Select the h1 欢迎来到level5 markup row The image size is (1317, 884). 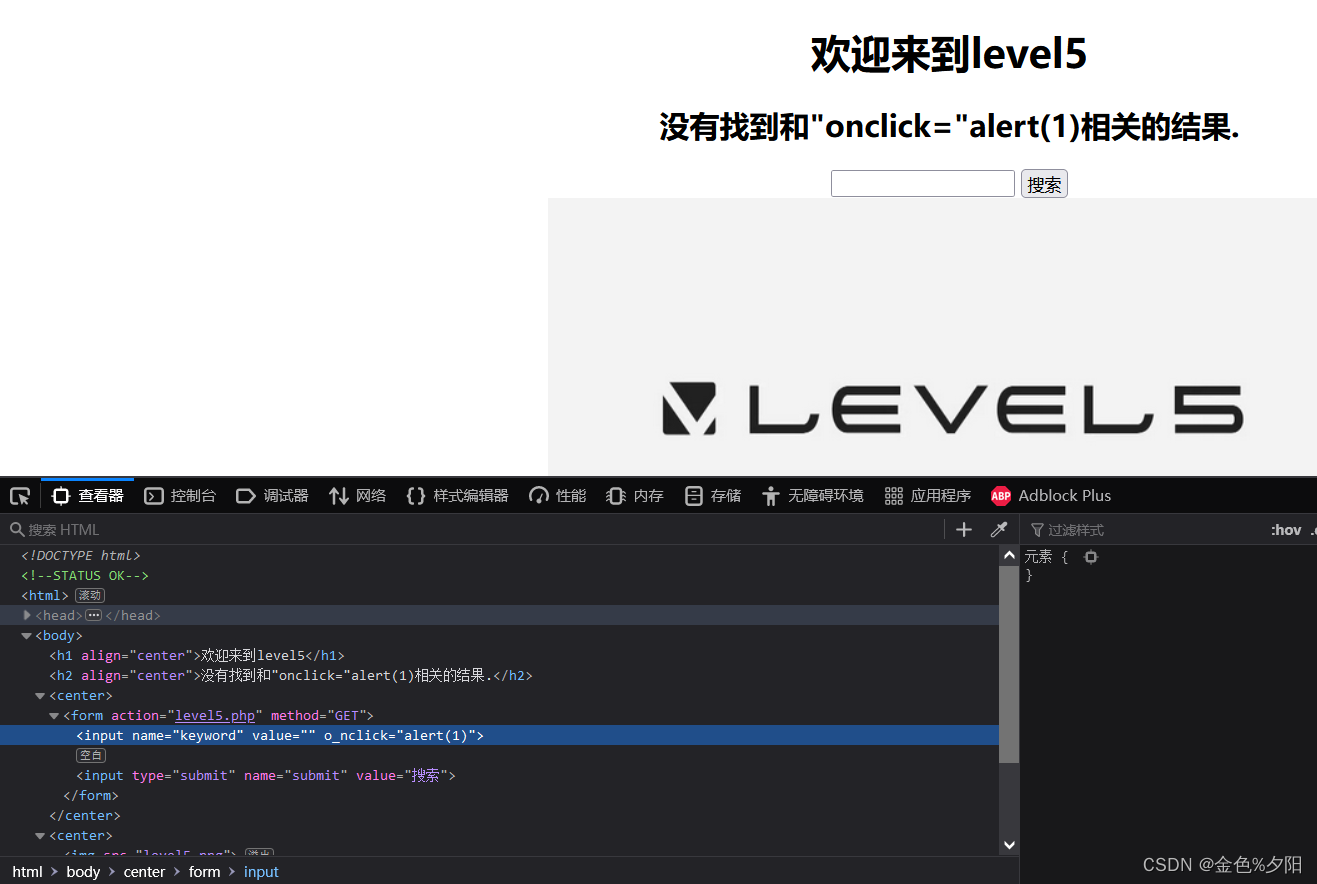coord(499,655)
